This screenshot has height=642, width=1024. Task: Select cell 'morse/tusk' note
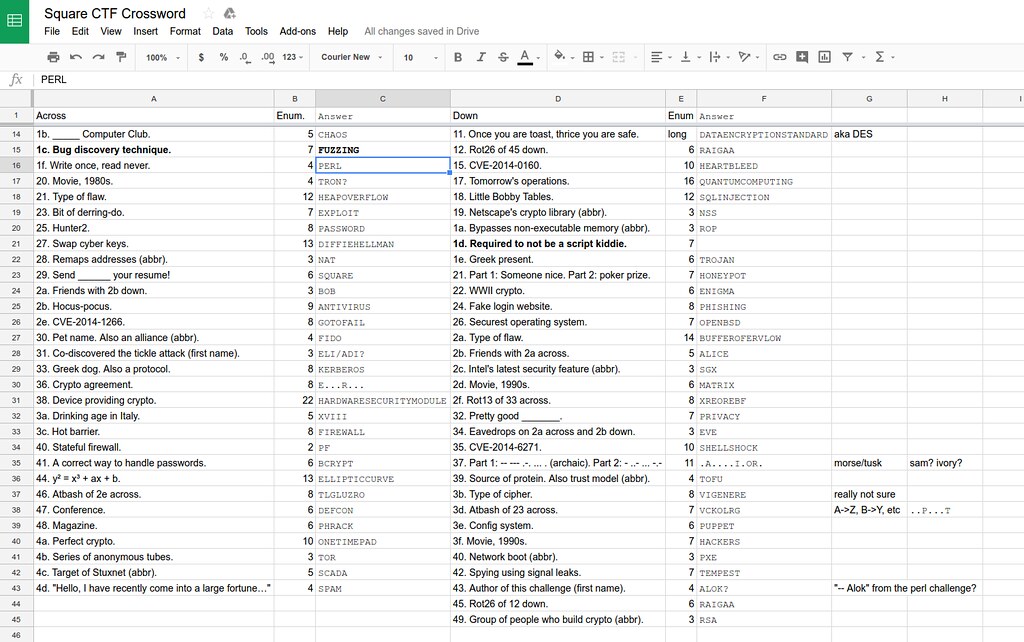coord(869,463)
